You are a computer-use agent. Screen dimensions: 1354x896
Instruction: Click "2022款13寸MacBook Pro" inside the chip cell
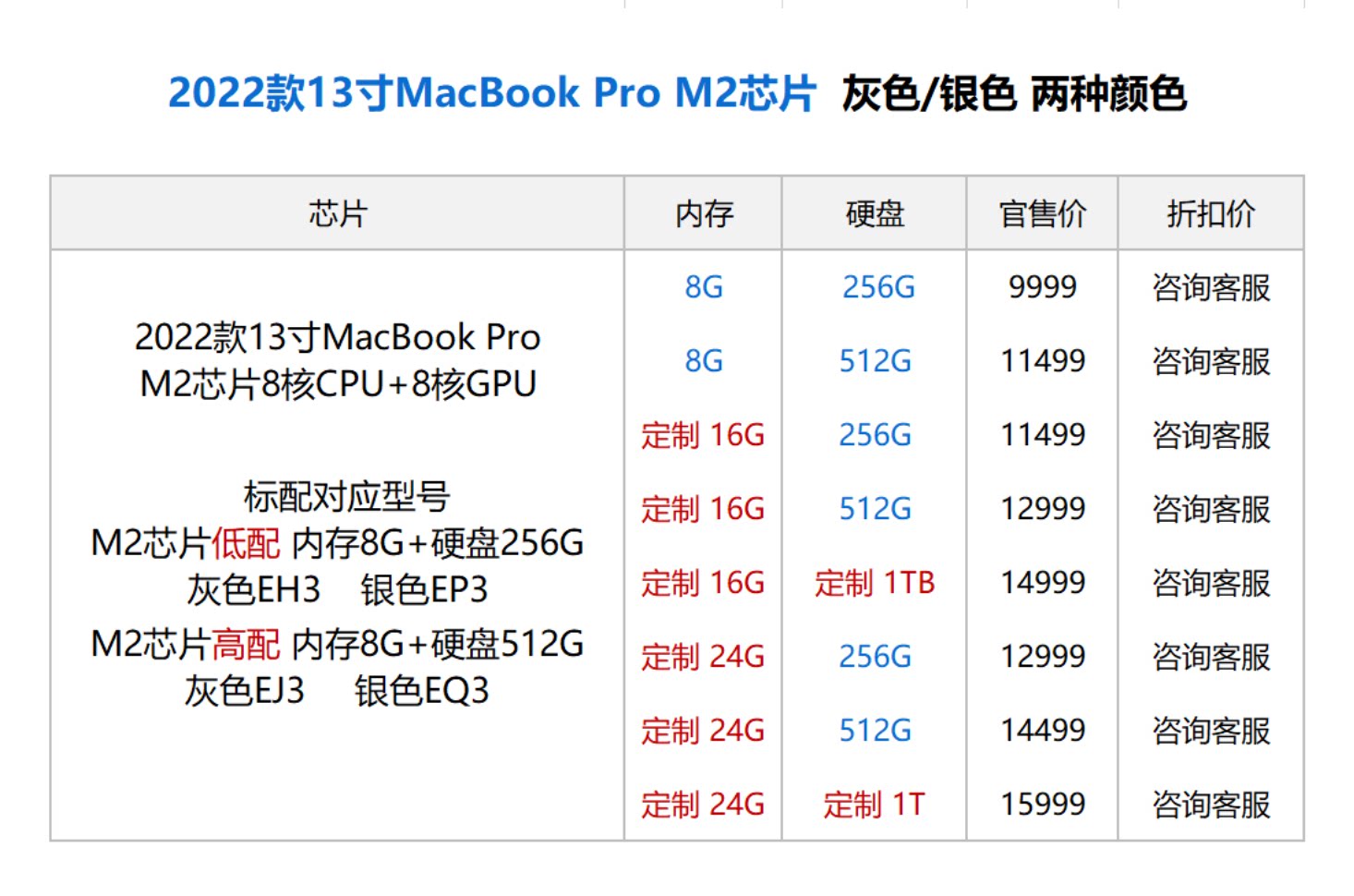coord(338,337)
